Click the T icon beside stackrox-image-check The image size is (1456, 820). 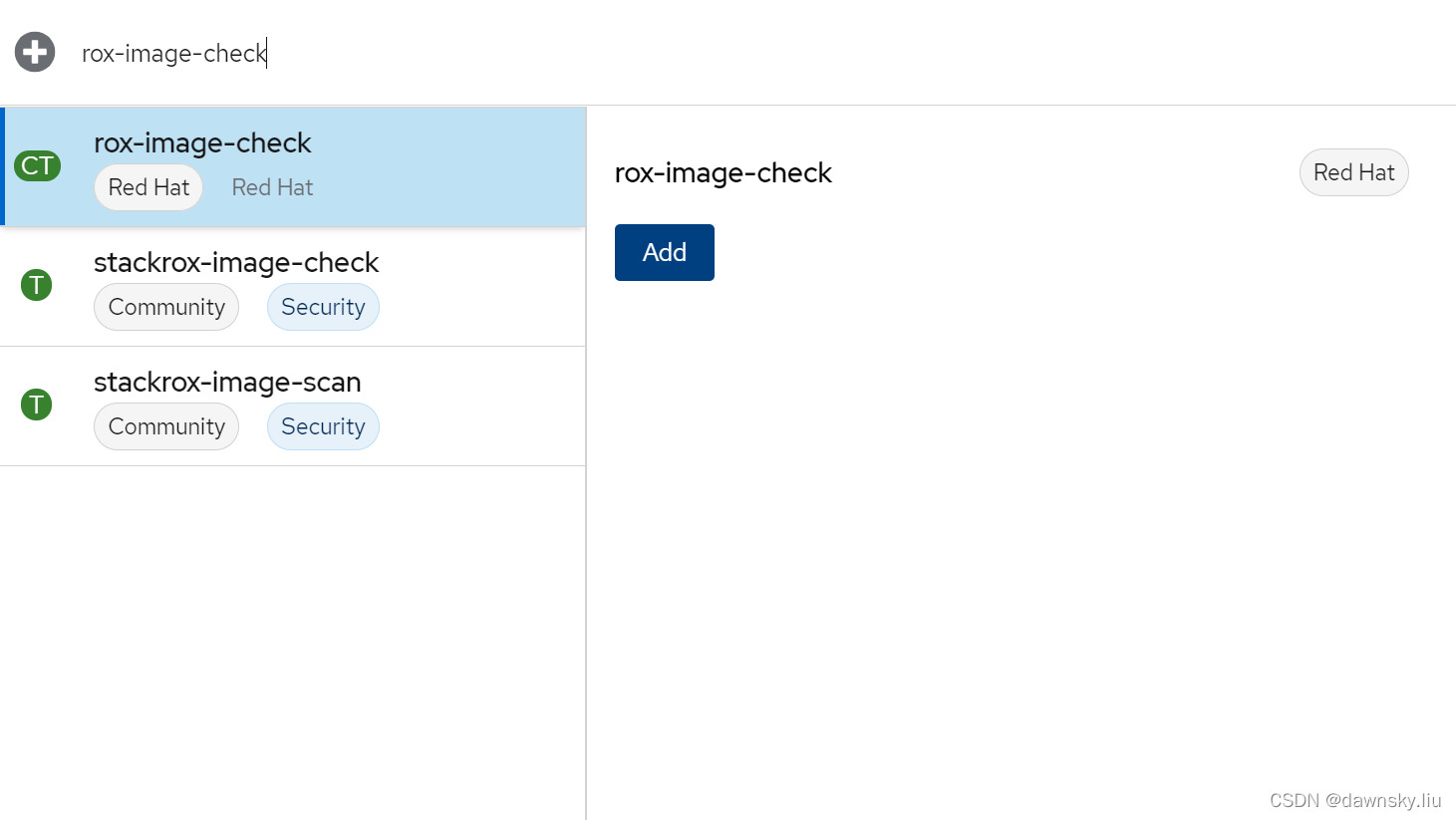tap(37, 285)
